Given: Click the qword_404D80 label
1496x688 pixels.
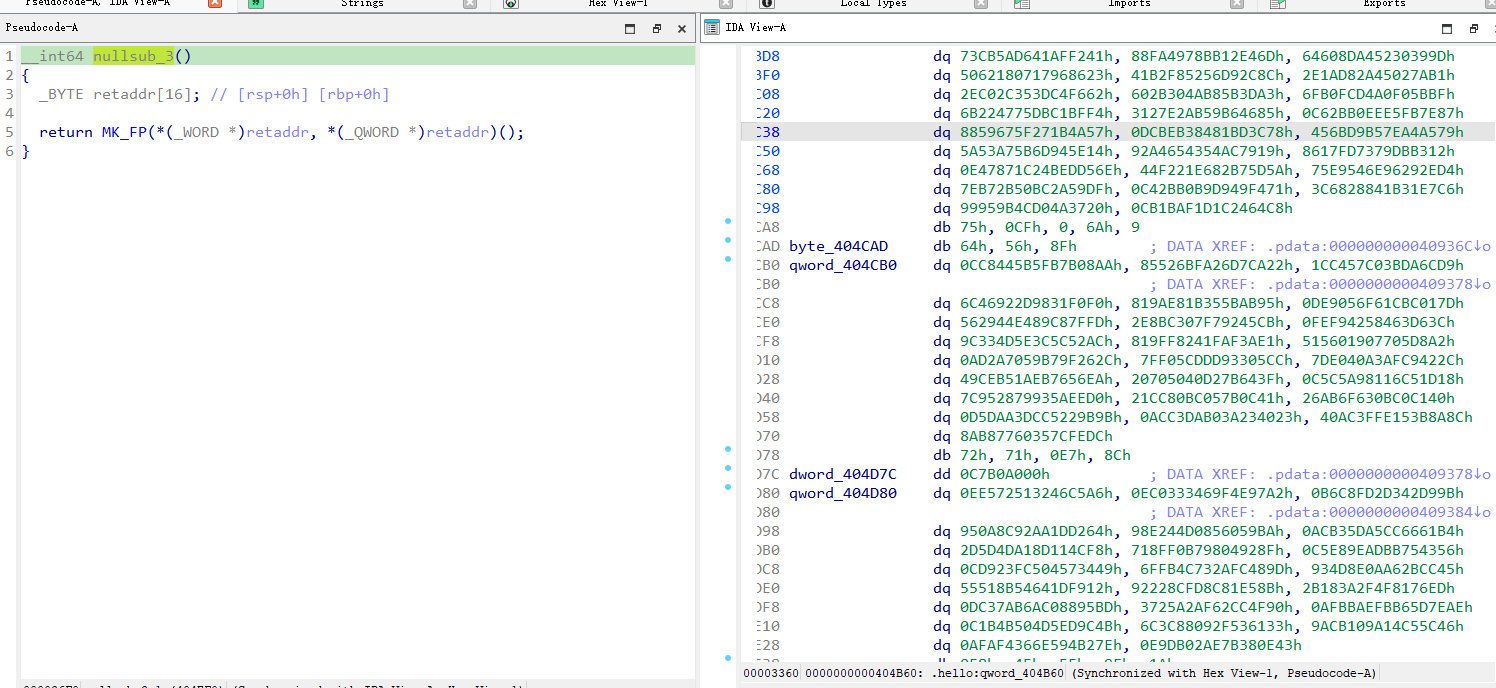Looking at the screenshot, I should 843,493.
